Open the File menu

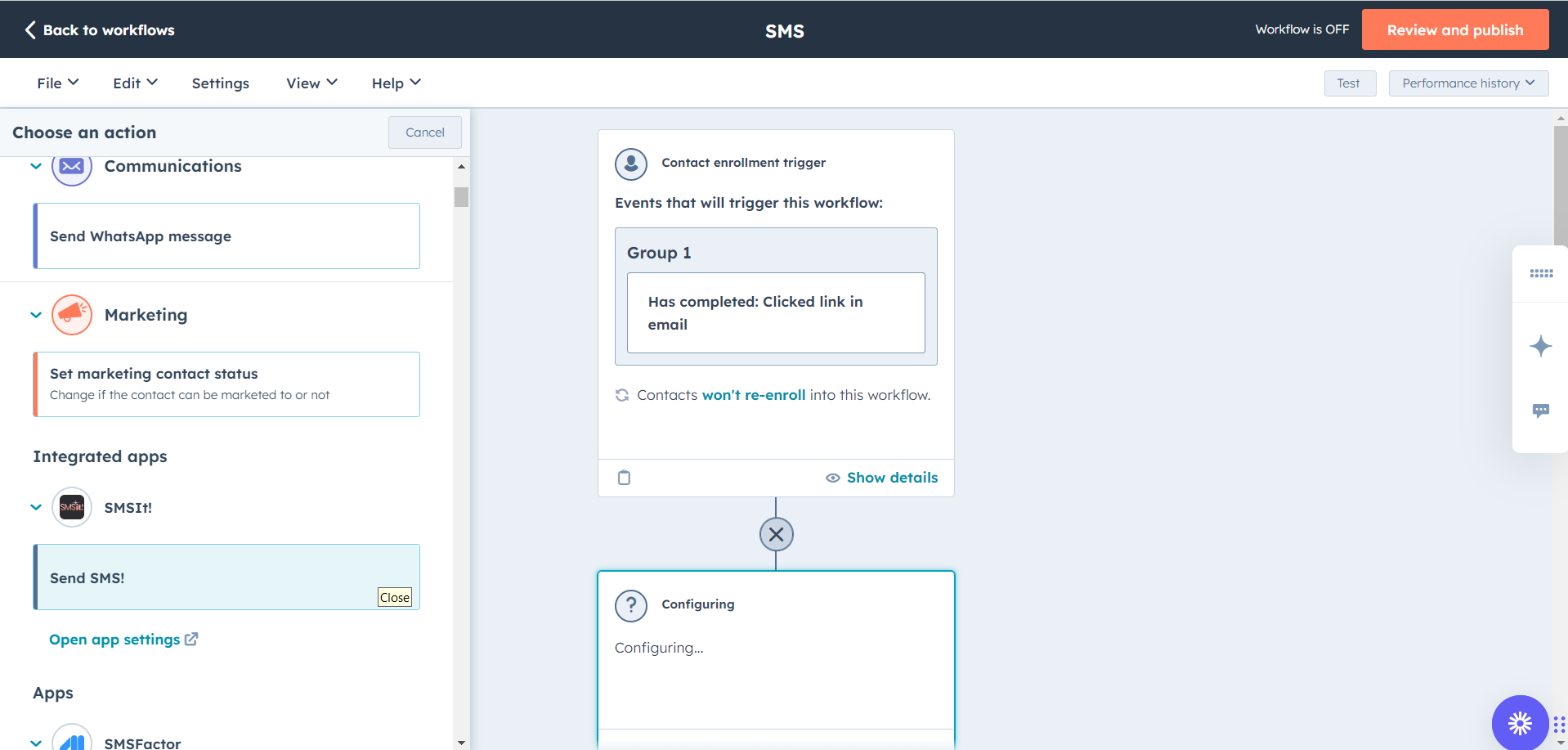tap(56, 83)
